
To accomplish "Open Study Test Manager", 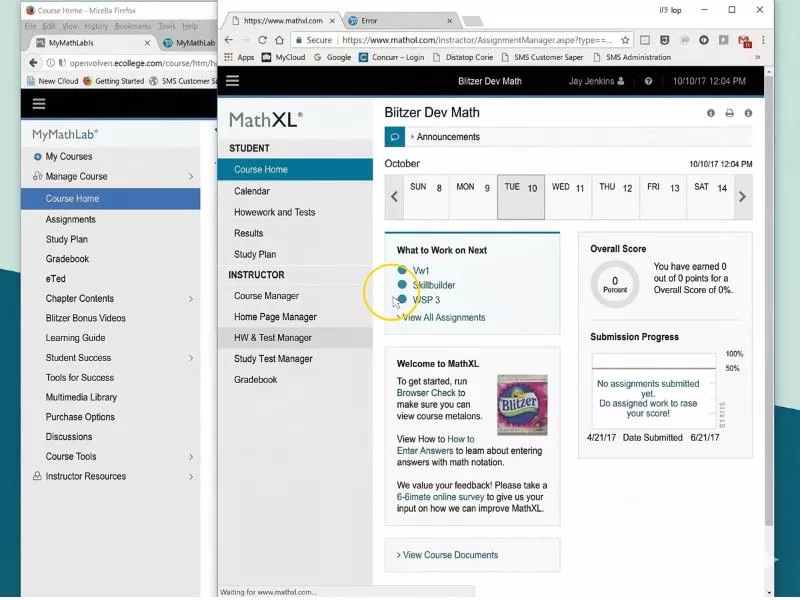I will click(x=295, y=359).
